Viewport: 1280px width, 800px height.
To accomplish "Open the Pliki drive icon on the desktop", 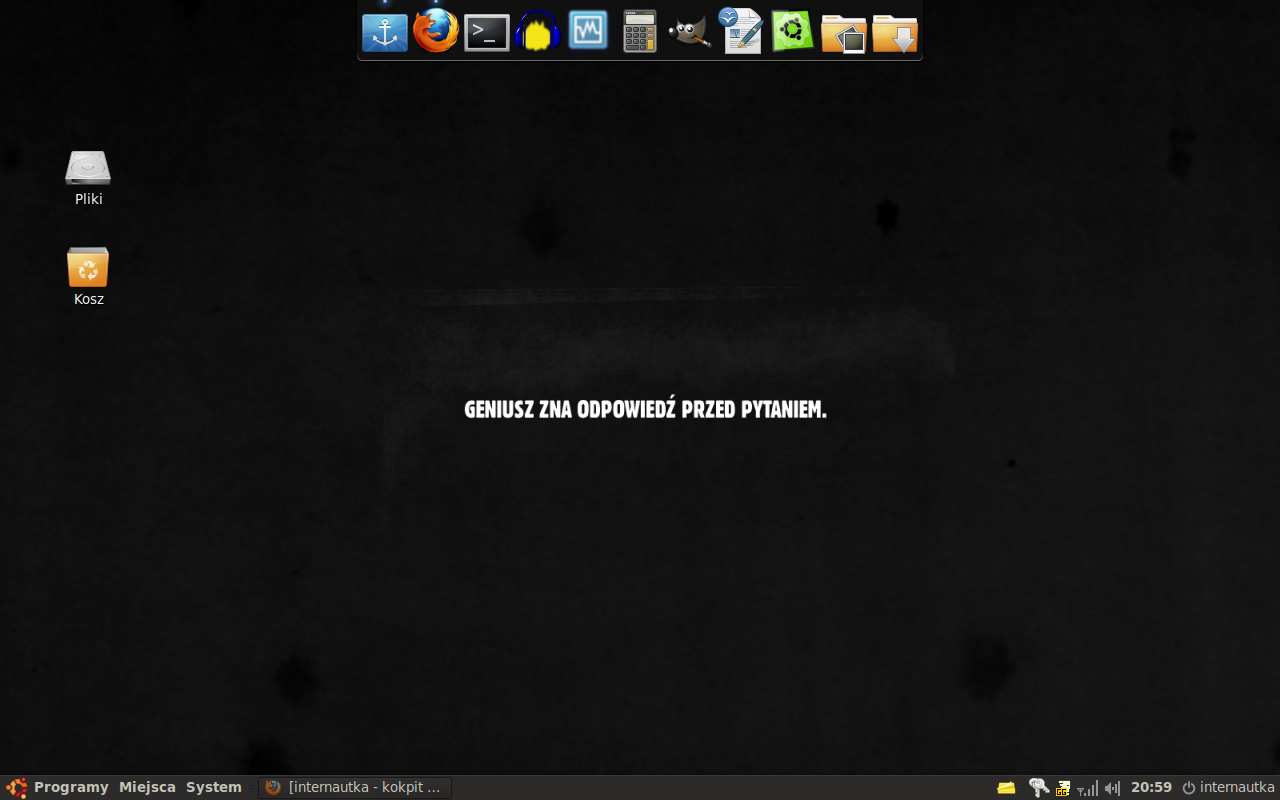I will 88,168.
